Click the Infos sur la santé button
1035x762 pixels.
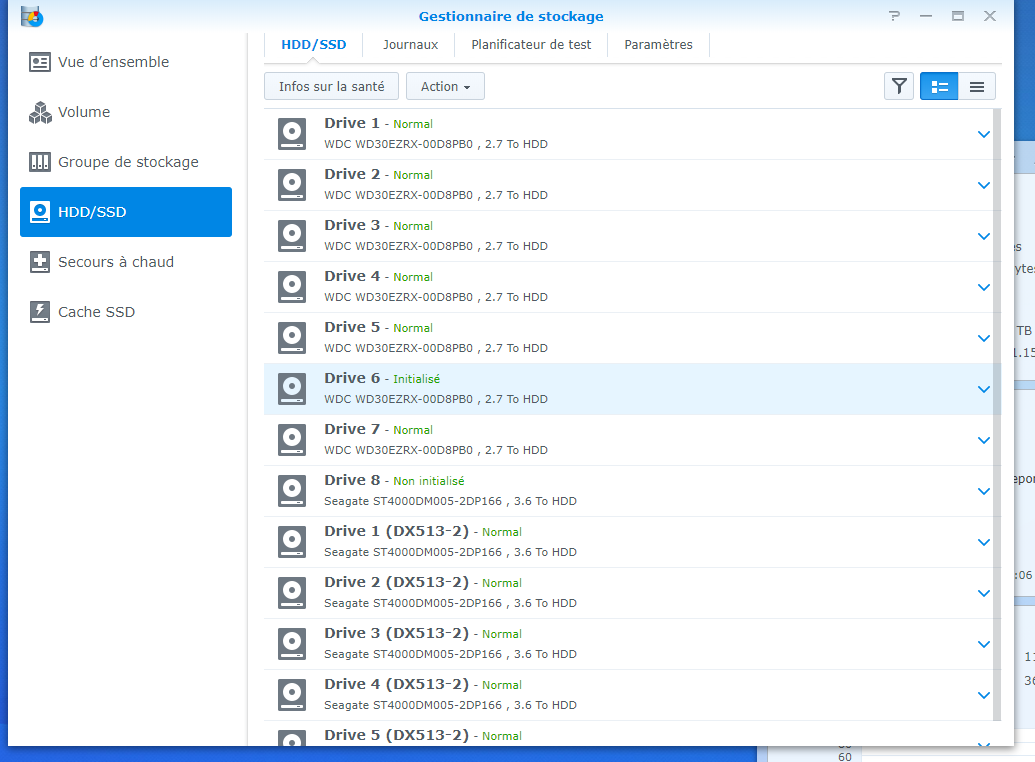pos(331,86)
